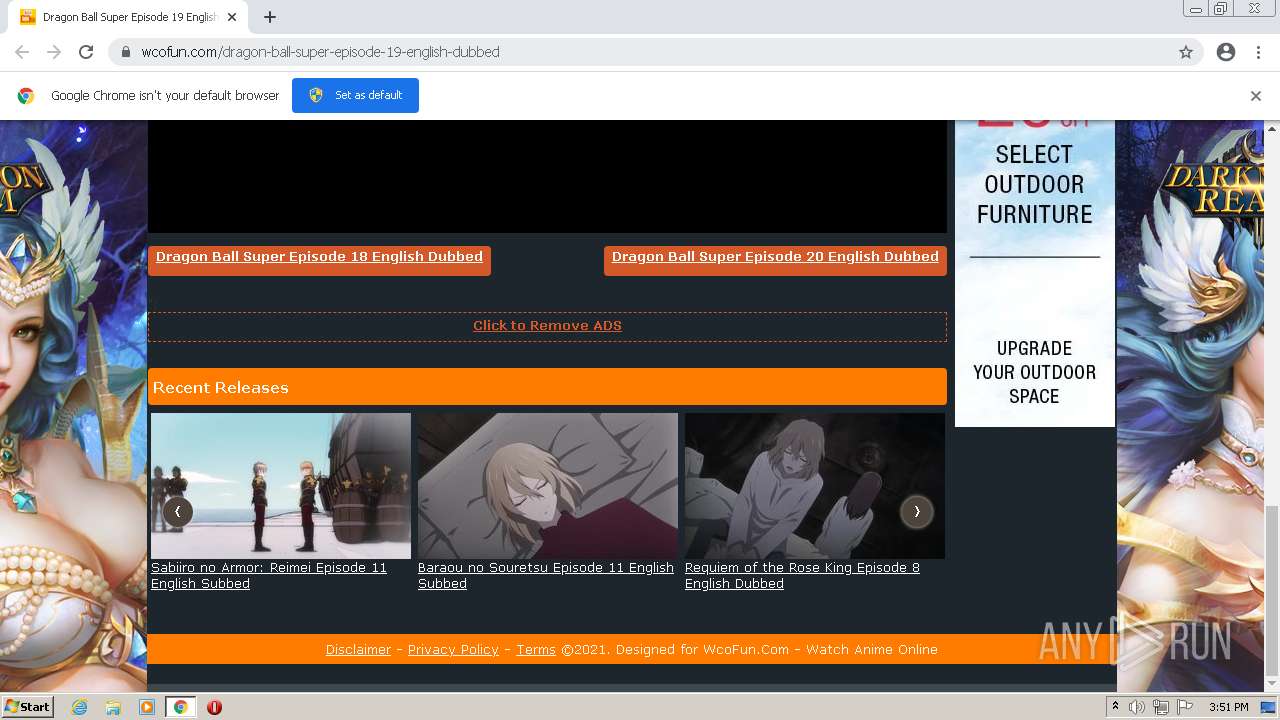1280x720 pixels.
Task: Open Requiem of the Rose King thumbnail
Action: (x=815, y=486)
